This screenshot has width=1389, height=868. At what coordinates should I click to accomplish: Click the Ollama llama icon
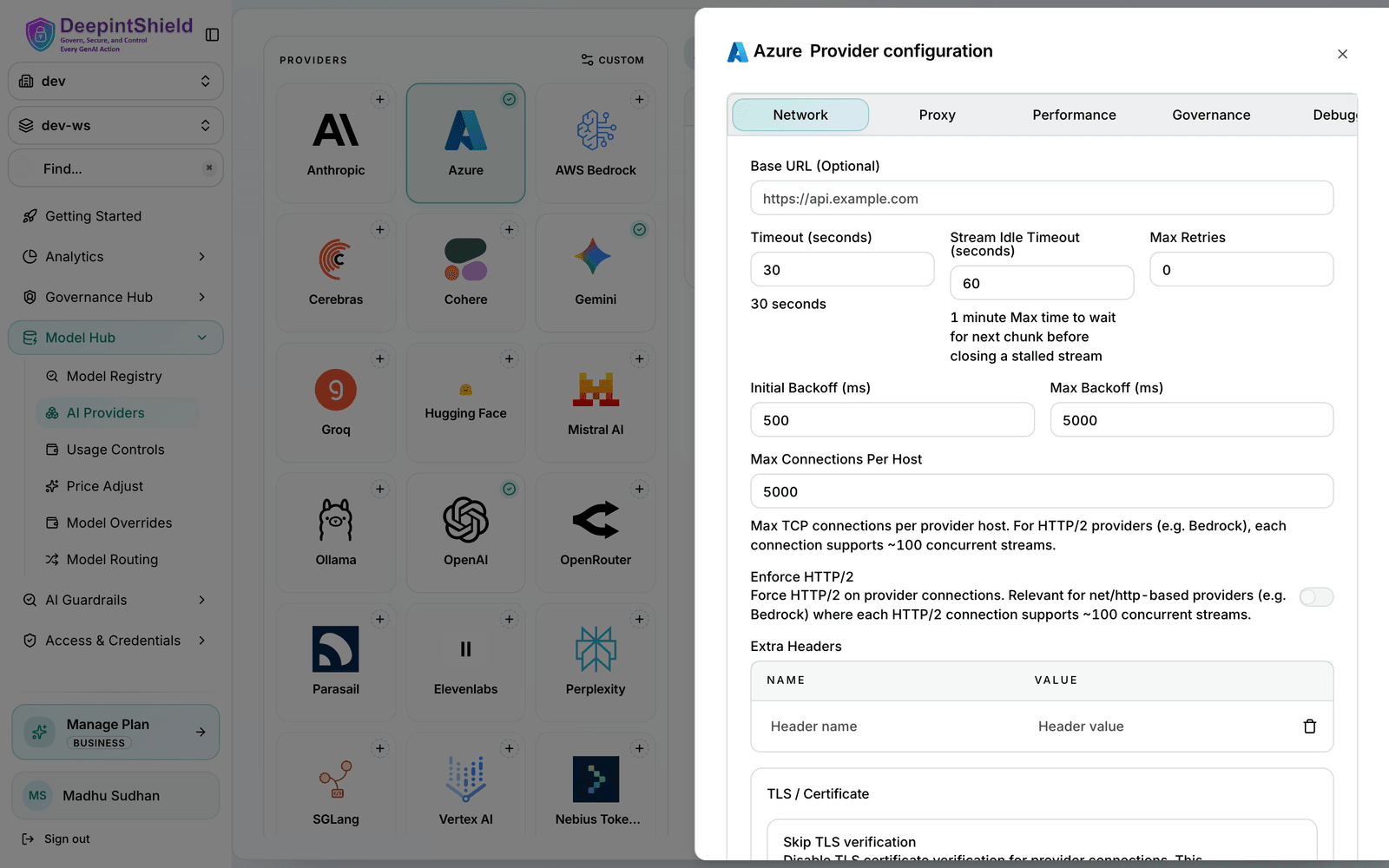pyautogui.click(x=336, y=520)
